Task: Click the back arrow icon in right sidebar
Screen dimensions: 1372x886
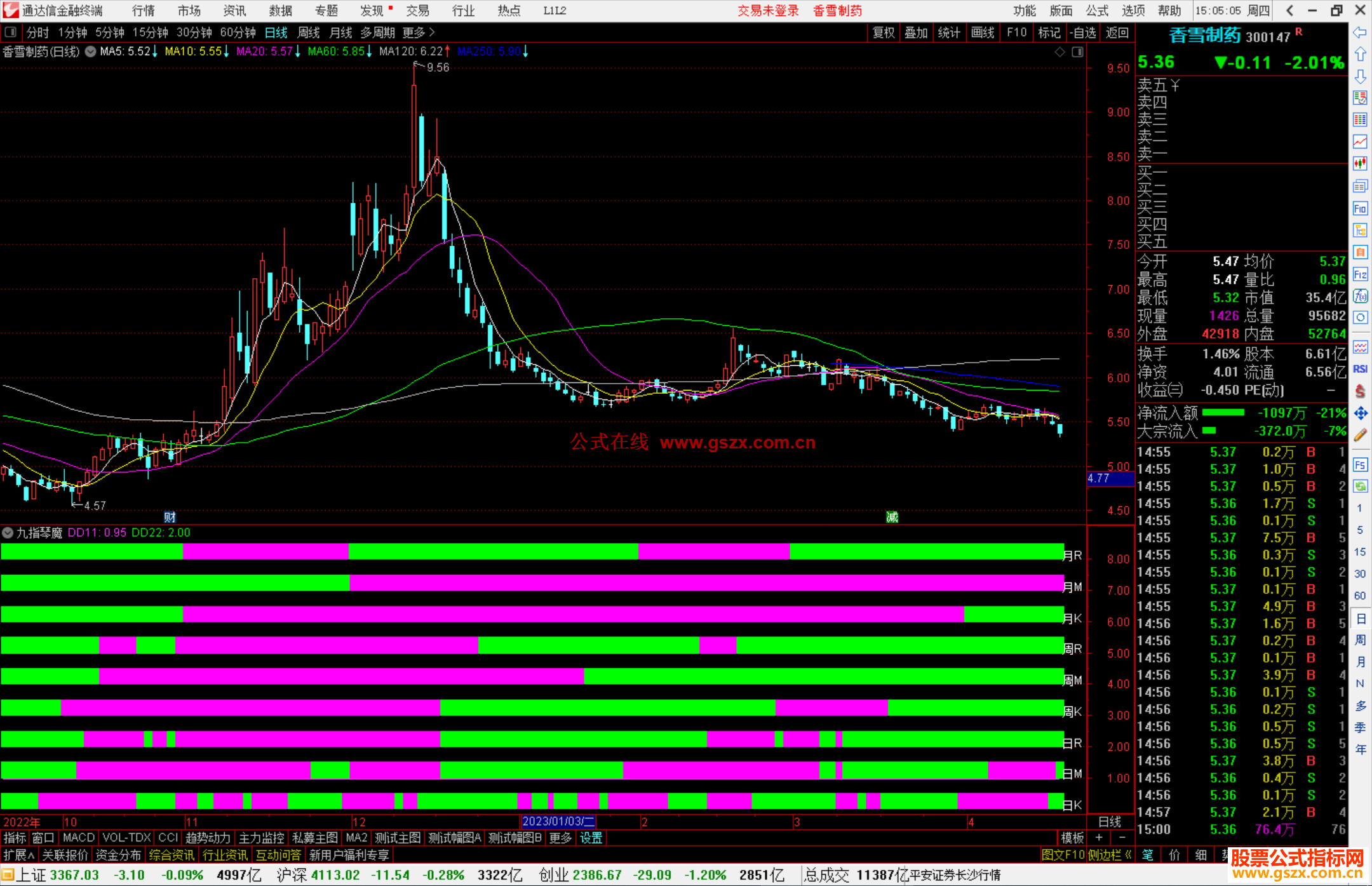Action: tap(1360, 32)
